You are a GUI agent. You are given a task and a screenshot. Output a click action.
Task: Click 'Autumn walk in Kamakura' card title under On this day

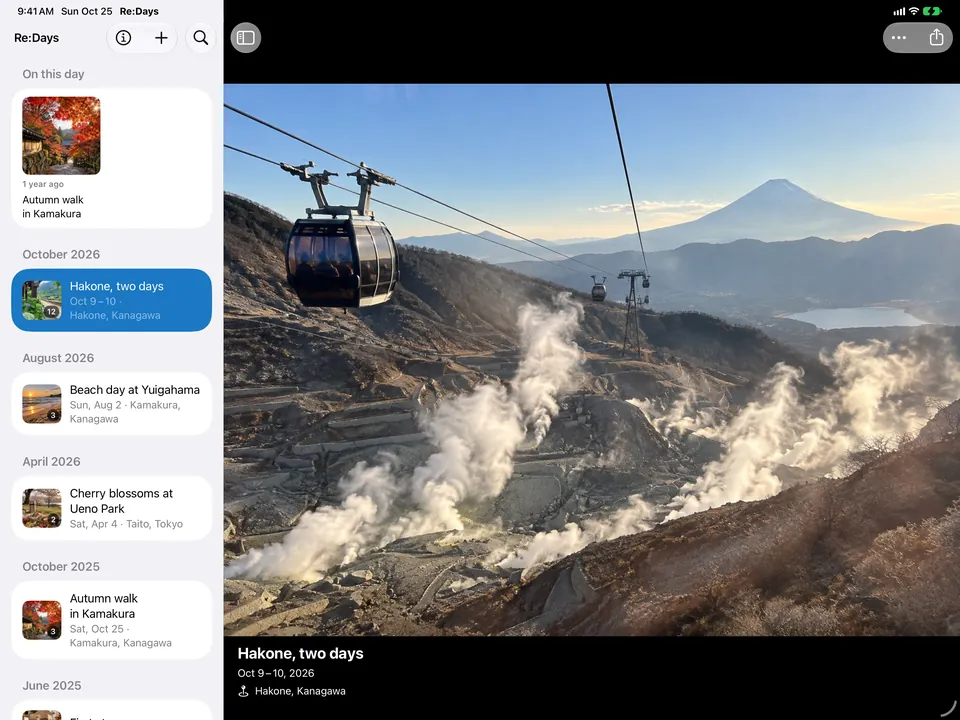(53, 206)
